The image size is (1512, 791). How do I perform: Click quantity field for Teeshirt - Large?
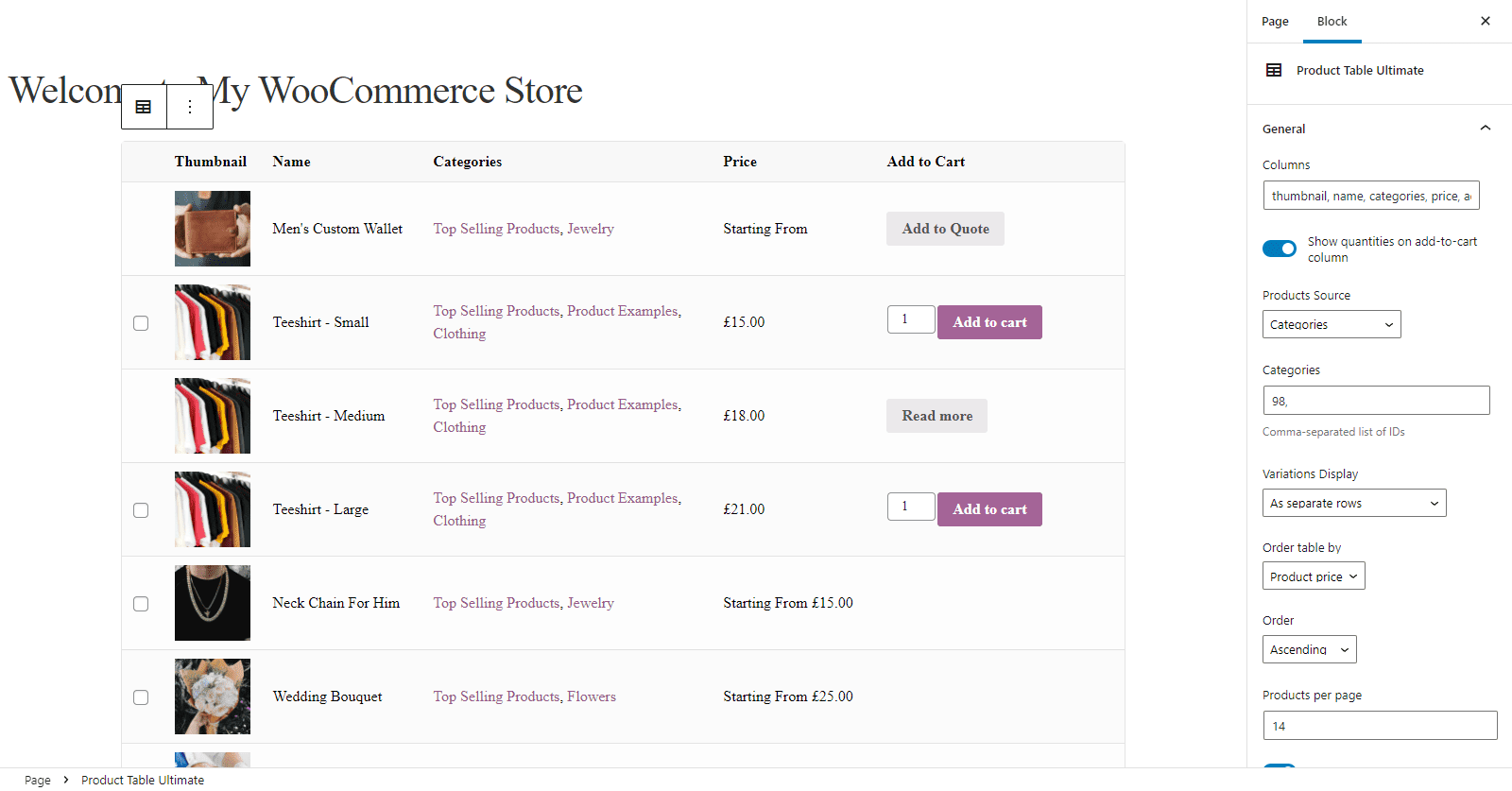click(911, 507)
